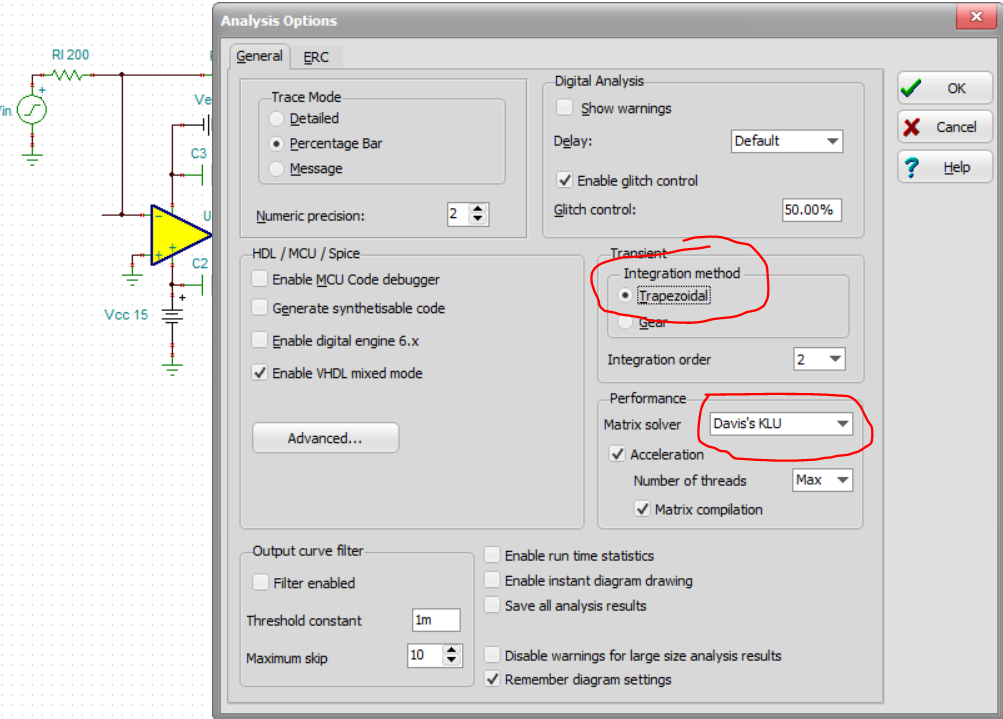Select the Vin voltage source symbol
This screenshot has width=1003, height=719.
click(31, 110)
